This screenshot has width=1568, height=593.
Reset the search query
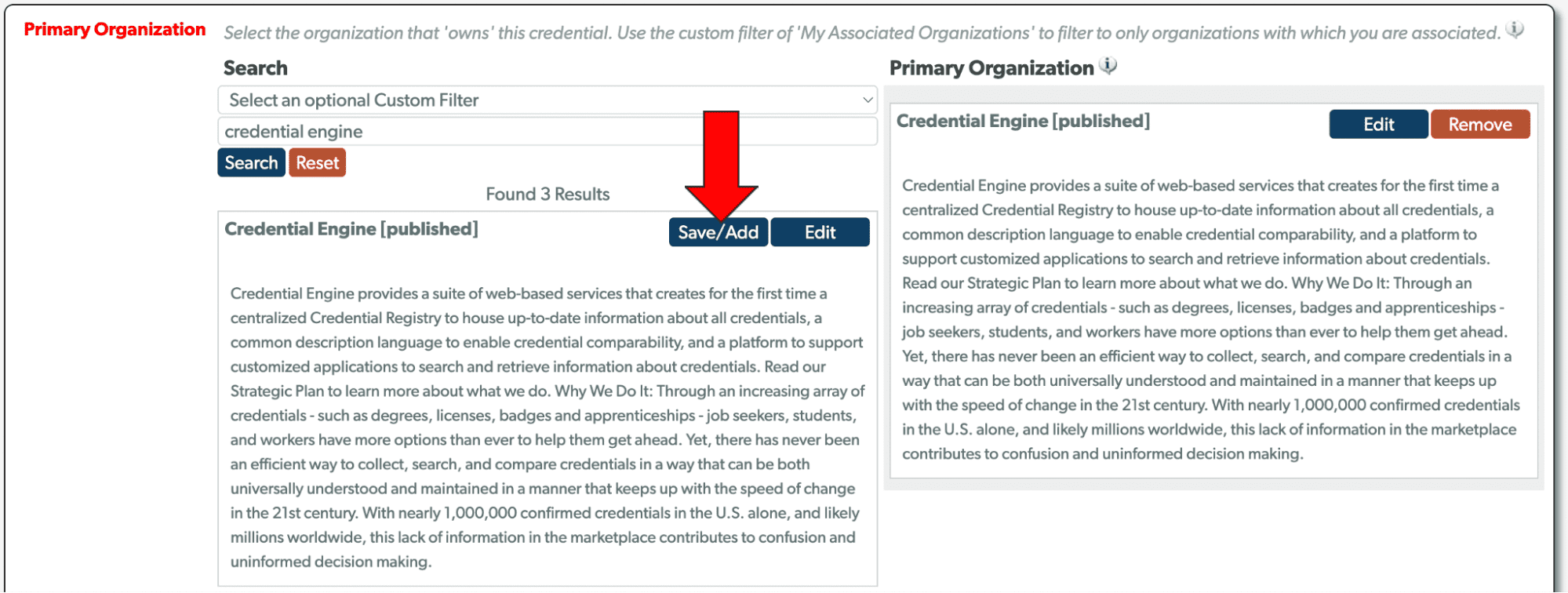[317, 162]
